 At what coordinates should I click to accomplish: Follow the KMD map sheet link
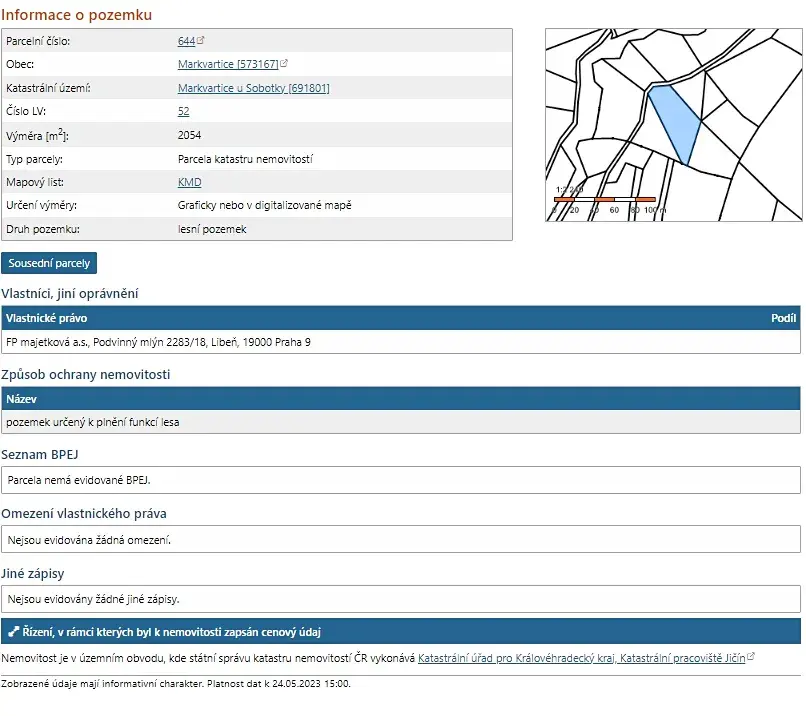point(189,182)
